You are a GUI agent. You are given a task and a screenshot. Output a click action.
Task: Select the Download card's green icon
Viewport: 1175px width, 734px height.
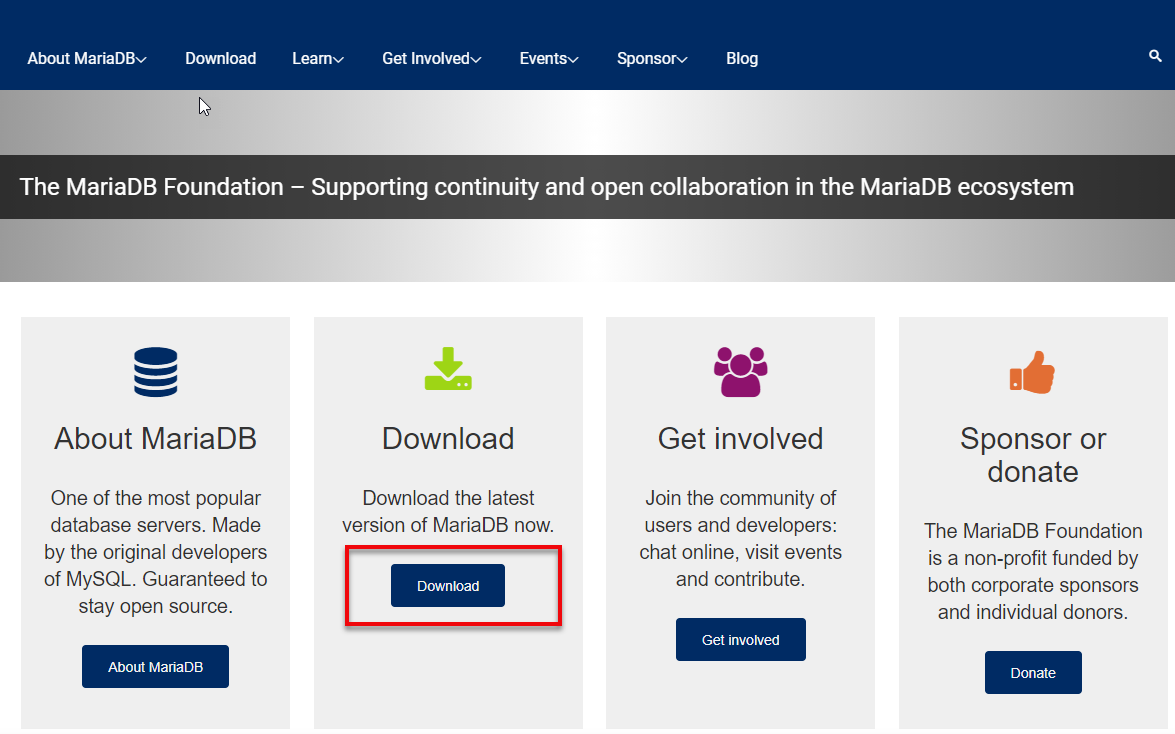447,369
